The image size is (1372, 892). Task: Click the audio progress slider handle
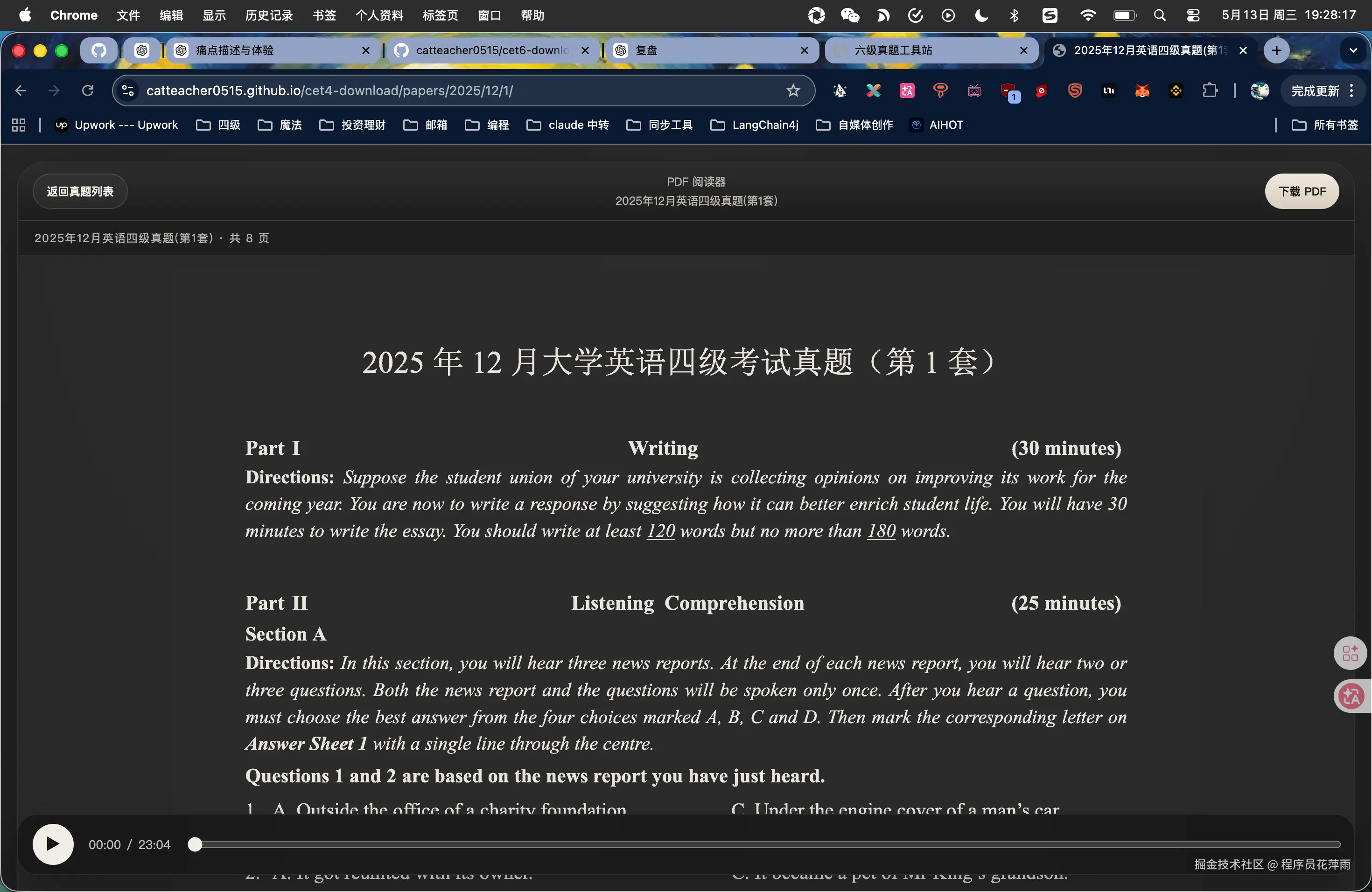[196, 844]
